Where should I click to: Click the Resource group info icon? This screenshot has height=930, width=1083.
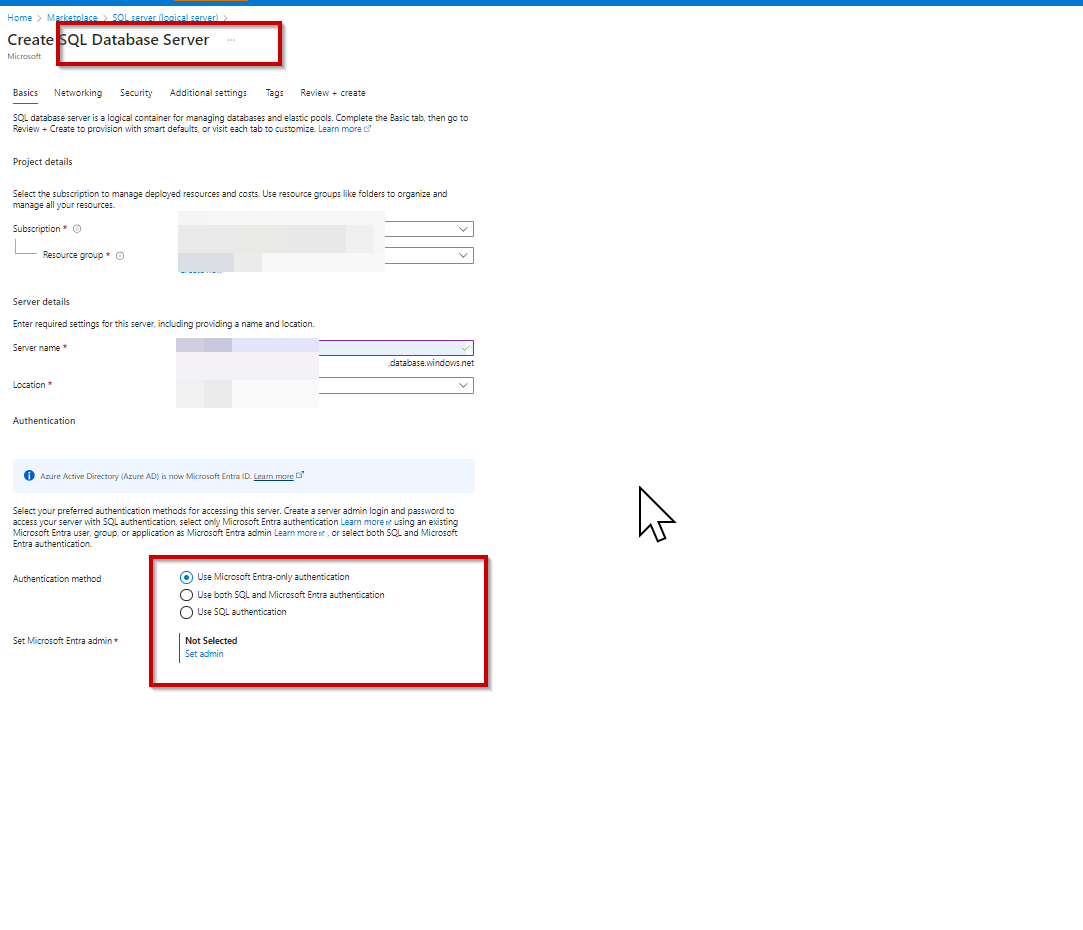[x=120, y=256]
